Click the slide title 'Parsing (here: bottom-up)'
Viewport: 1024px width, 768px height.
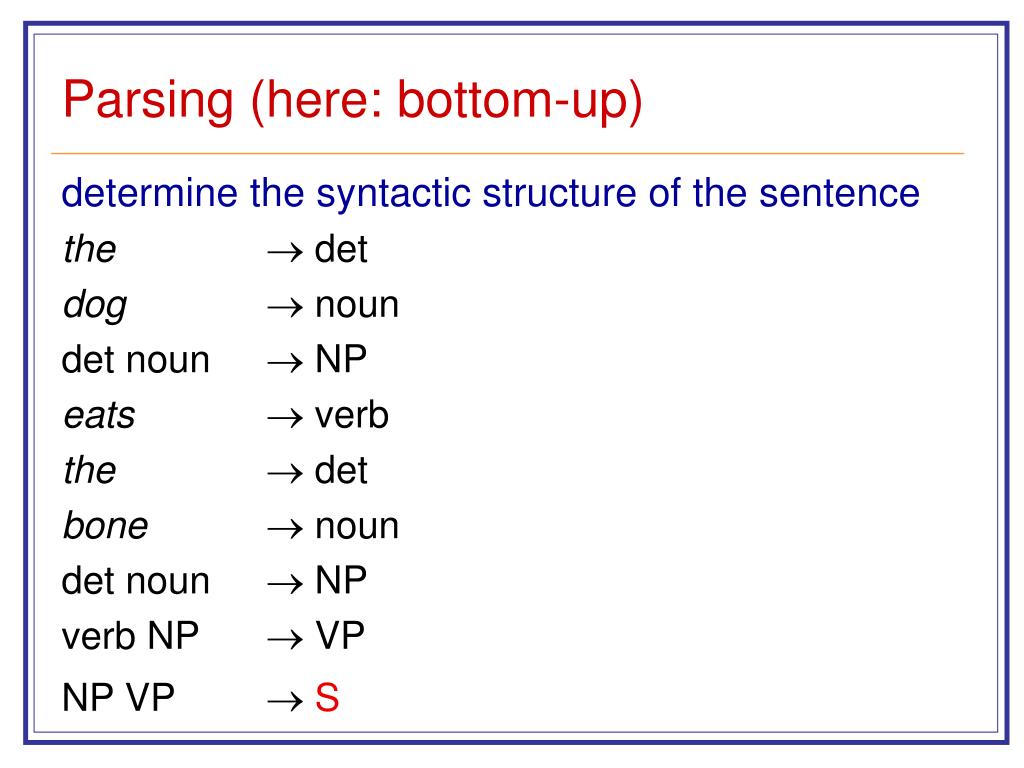[353, 101]
